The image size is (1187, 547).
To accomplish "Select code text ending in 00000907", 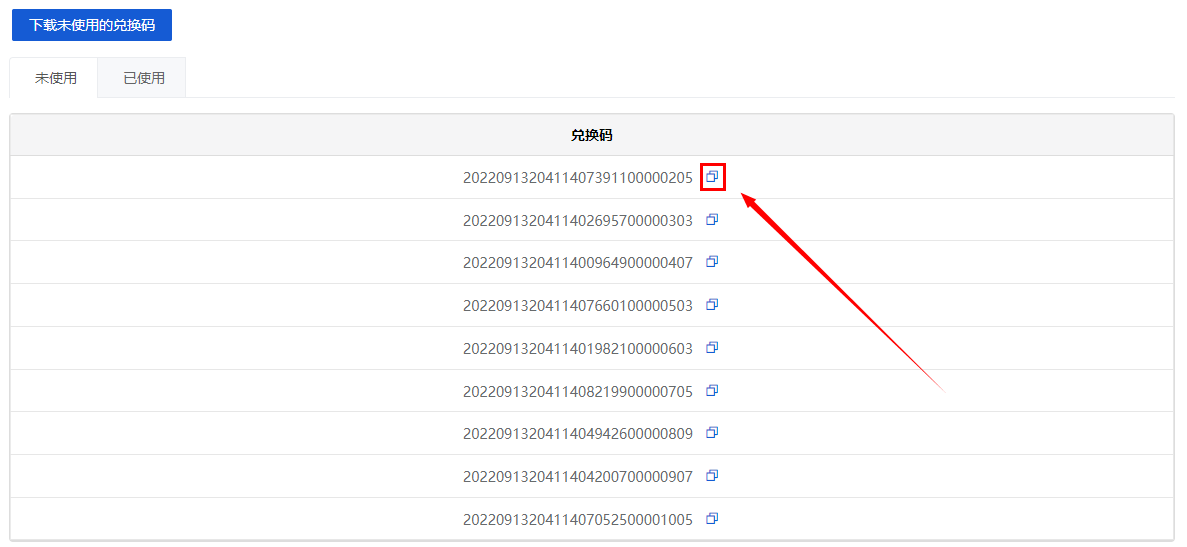I will (578, 477).
